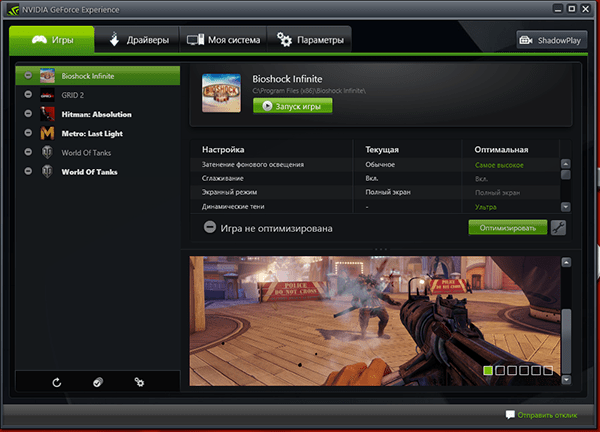Click status minus icon beside GRID 2
This screenshot has height=432, width=600.
click(28, 94)
